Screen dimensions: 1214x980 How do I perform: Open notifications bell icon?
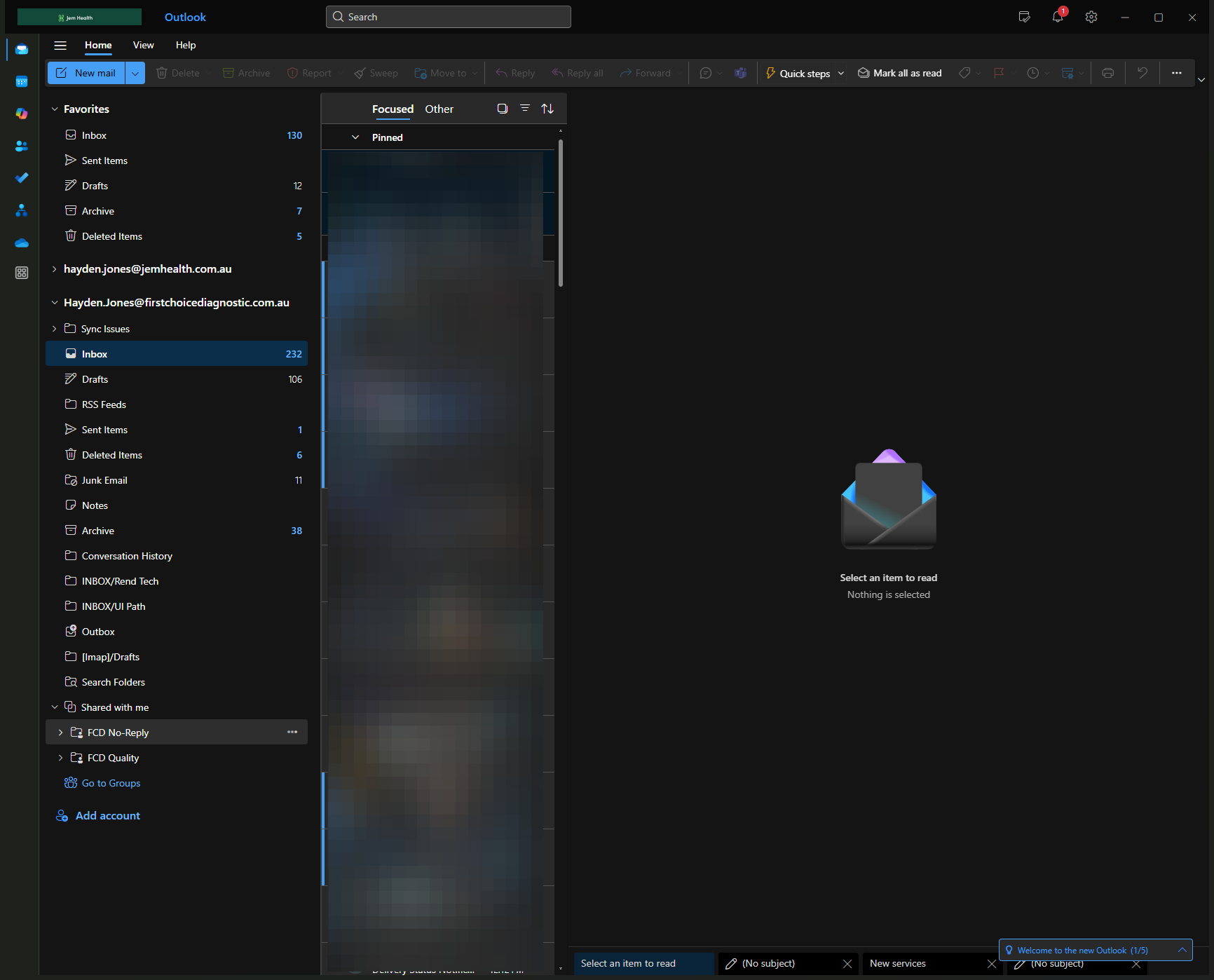click(1058, 17)
